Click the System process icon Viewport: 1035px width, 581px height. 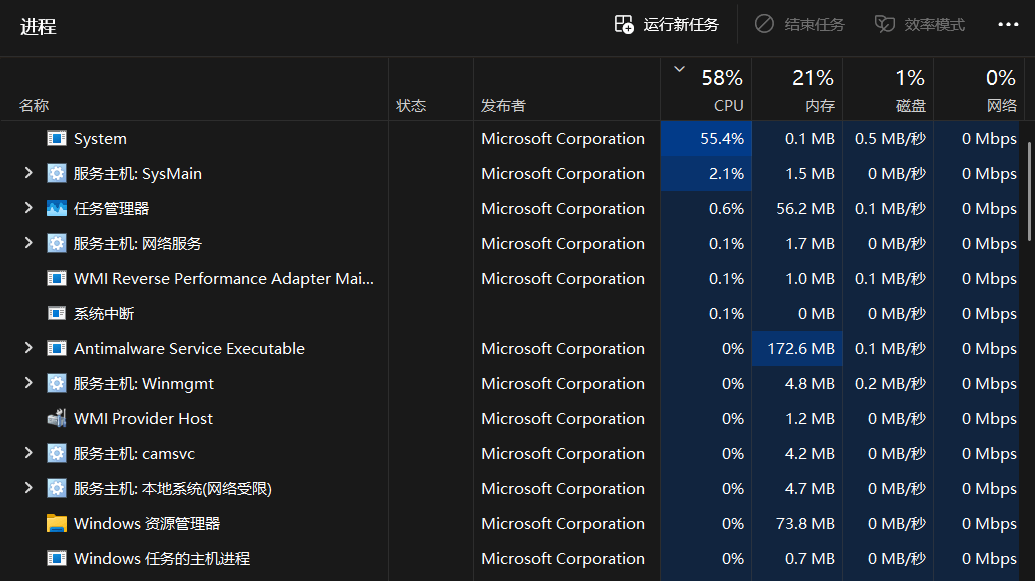(57, 139)
